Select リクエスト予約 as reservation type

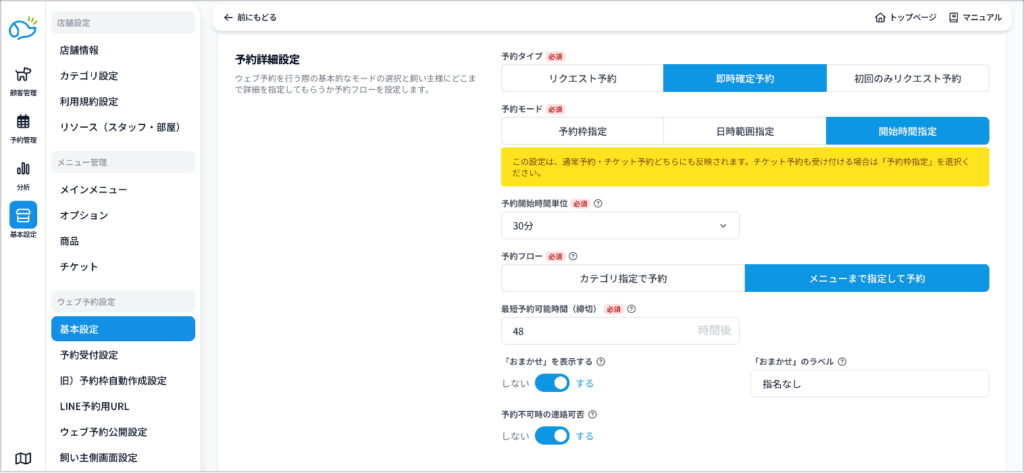point(582,78)
